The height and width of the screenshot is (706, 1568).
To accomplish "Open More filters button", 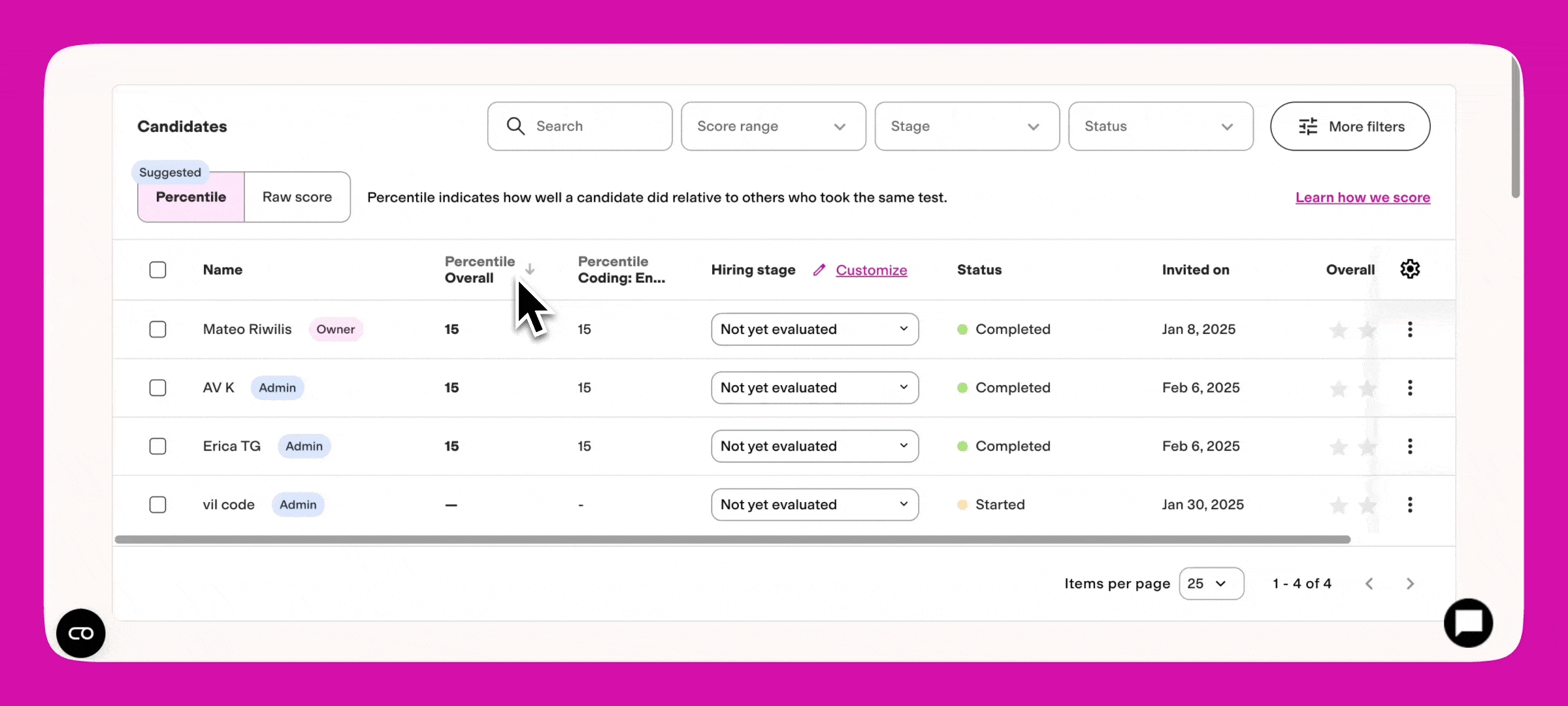I will (x=1350, y=126).
